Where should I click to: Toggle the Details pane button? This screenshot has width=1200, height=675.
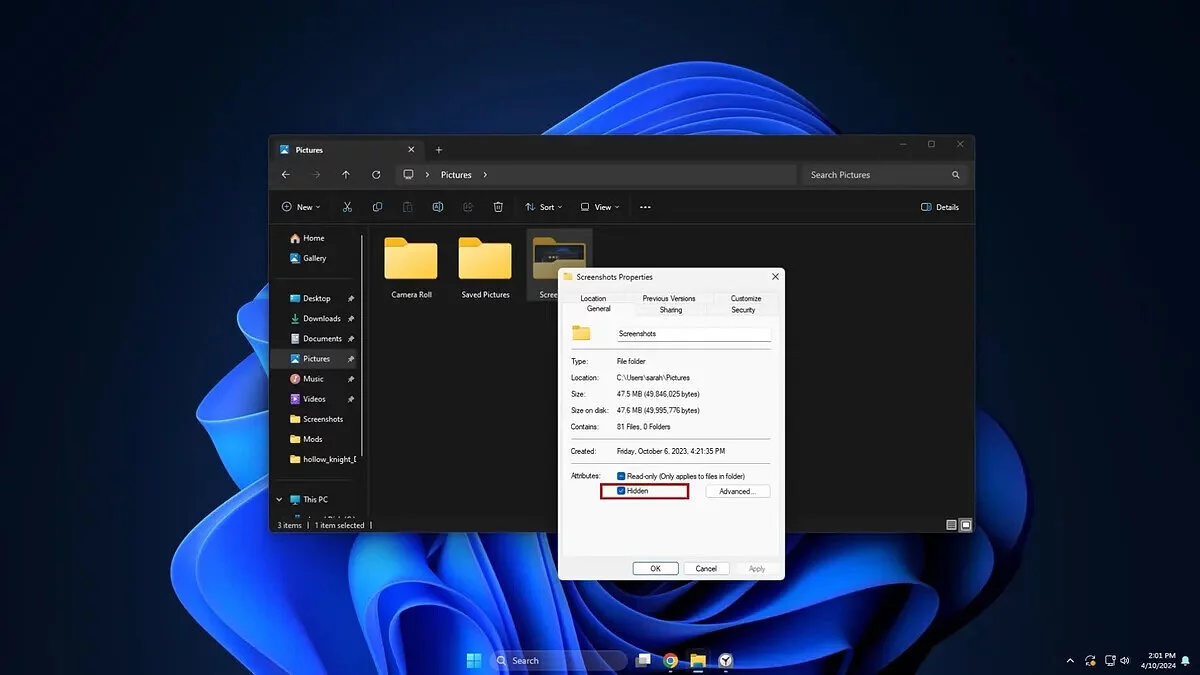[940, 207]
